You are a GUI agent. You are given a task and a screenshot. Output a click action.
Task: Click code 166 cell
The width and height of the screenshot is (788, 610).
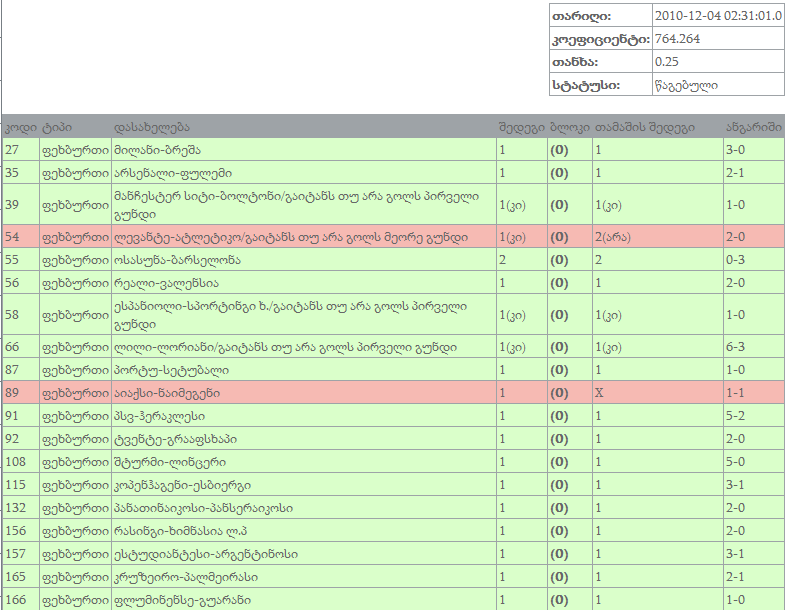(16, 600)
